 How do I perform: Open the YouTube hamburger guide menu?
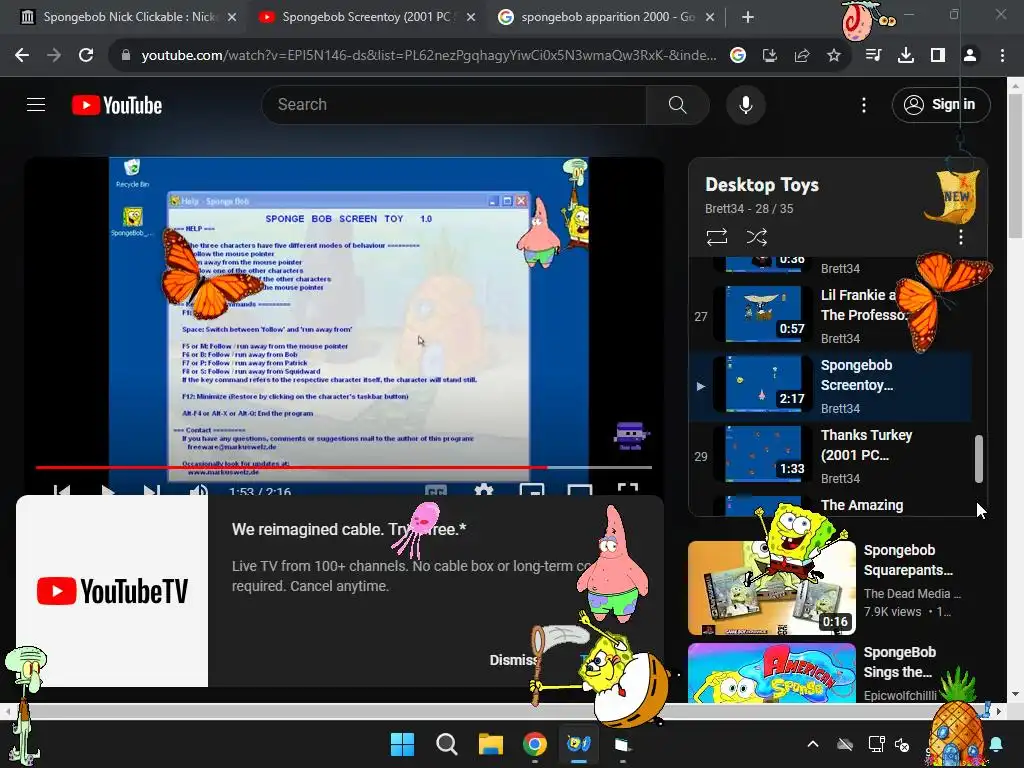(36, 104)
